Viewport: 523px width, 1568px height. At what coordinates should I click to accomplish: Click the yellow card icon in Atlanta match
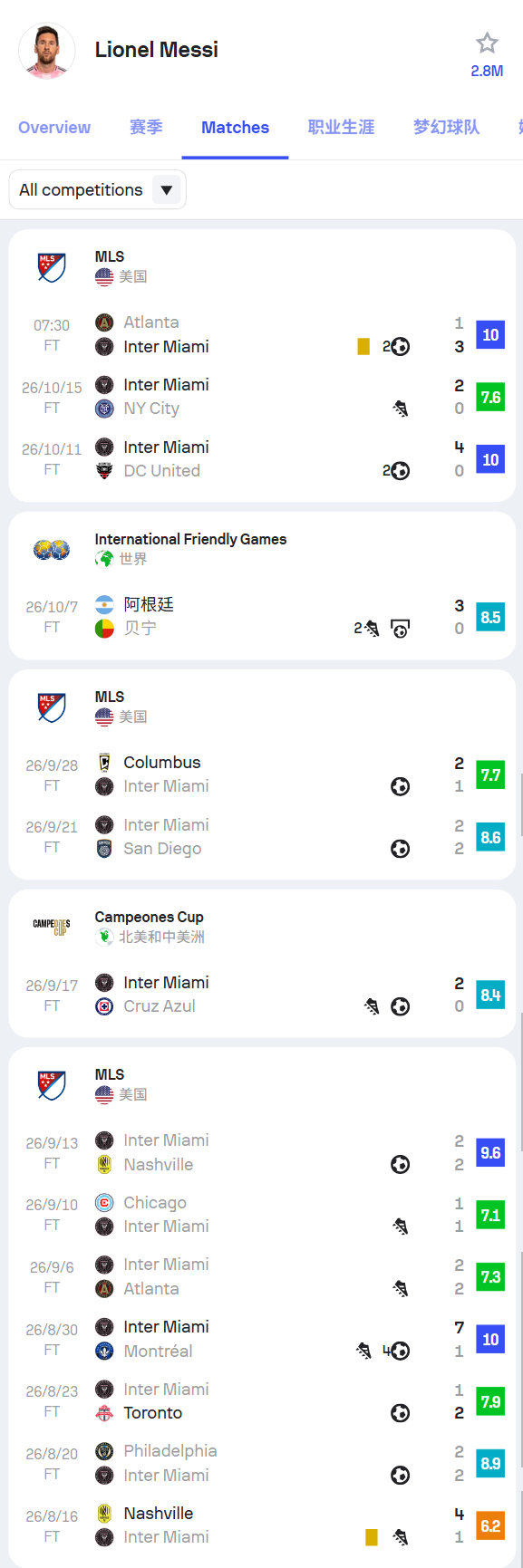click(363, 346)
